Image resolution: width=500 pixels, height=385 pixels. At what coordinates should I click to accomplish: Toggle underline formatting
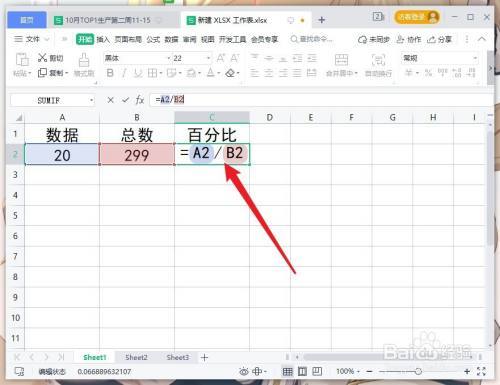(x=138, y=73)
